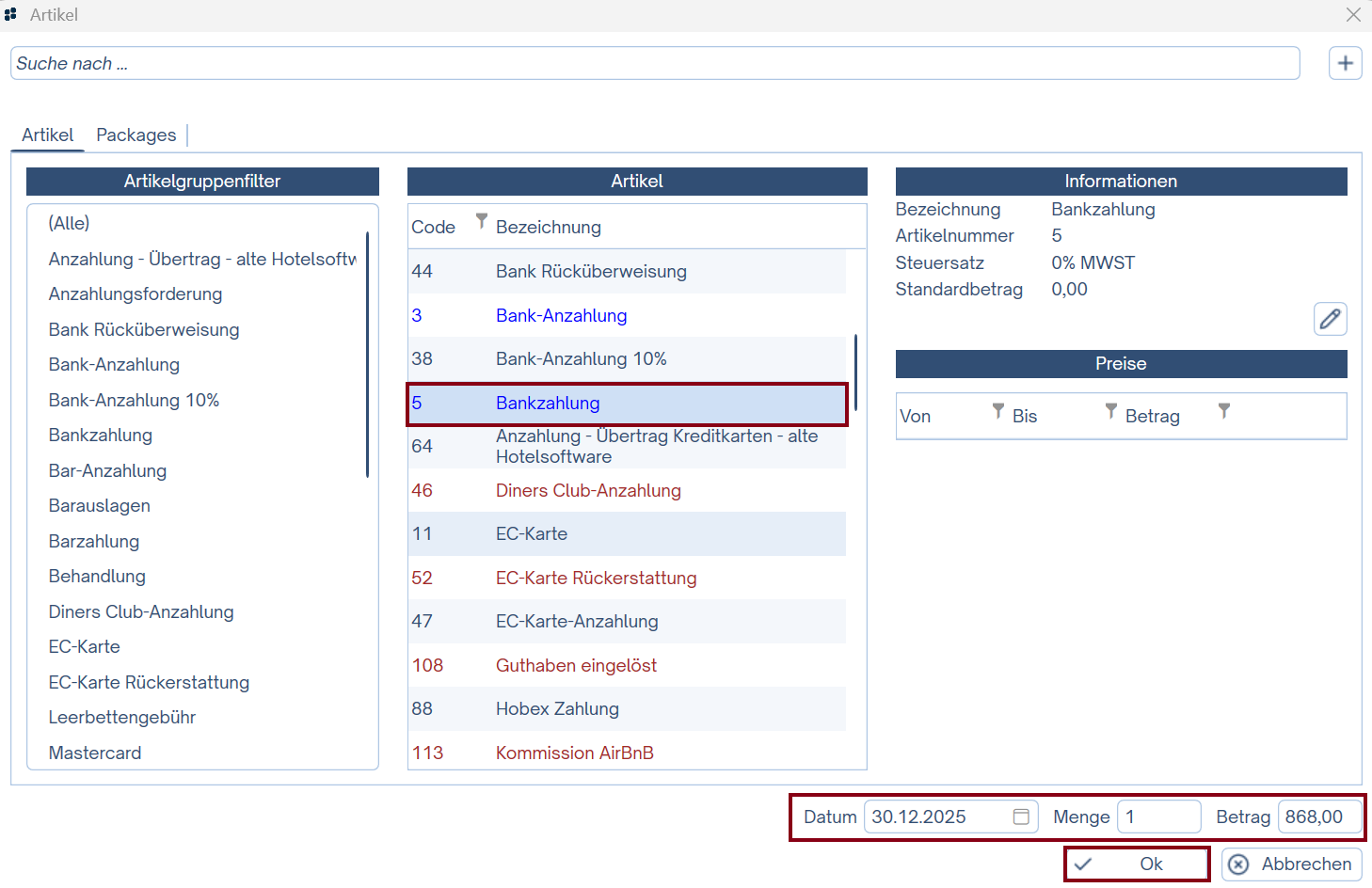The width and height of the screenshot is (1372, 888).
Task: Click the pencil edit icon under Informationen
Action: [1330, 319]
